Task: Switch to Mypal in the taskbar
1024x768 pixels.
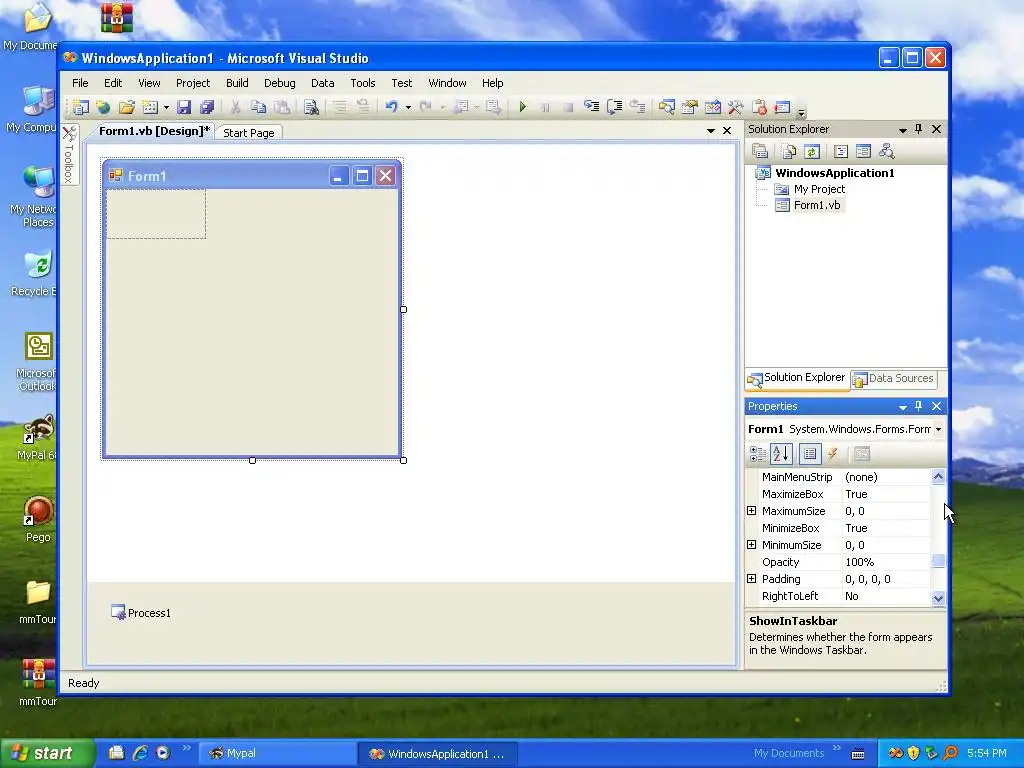Action: click(277, 753)
